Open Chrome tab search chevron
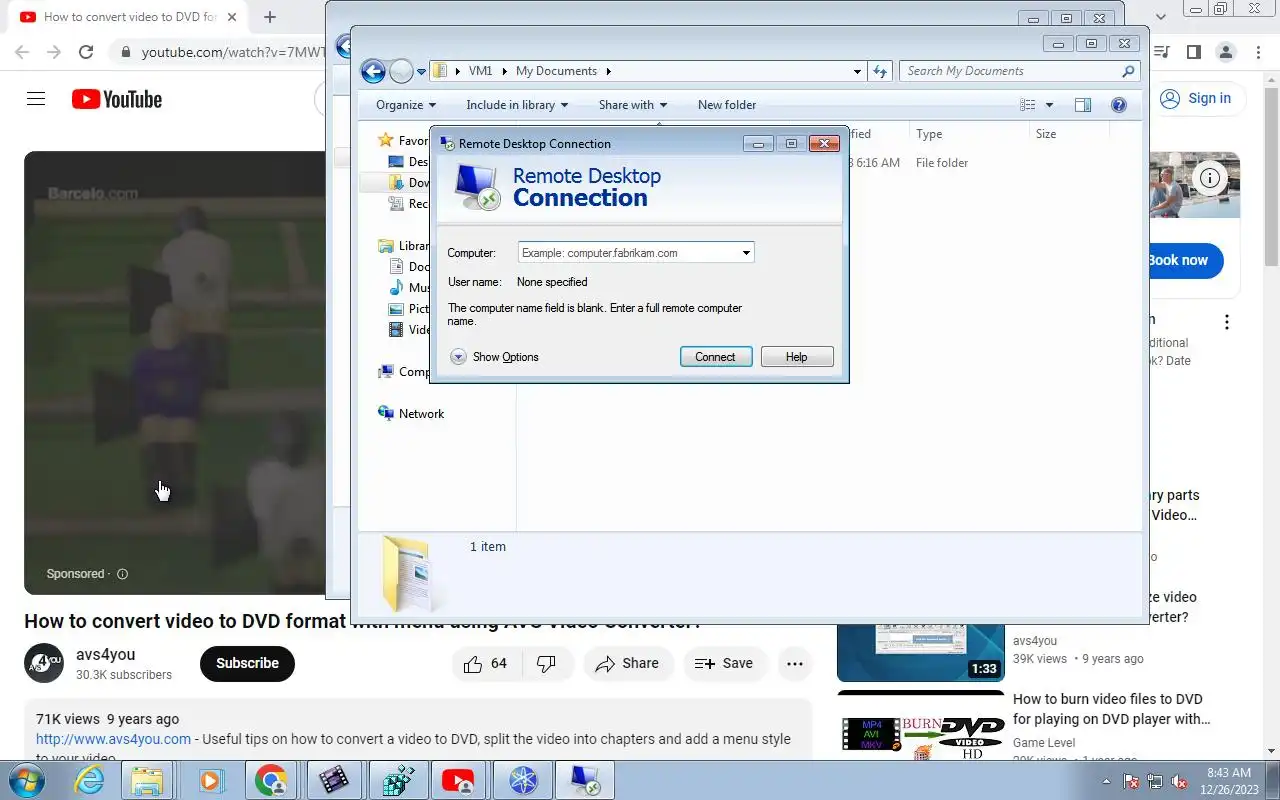The image size is (1280, 800). tap(1161, 17)
